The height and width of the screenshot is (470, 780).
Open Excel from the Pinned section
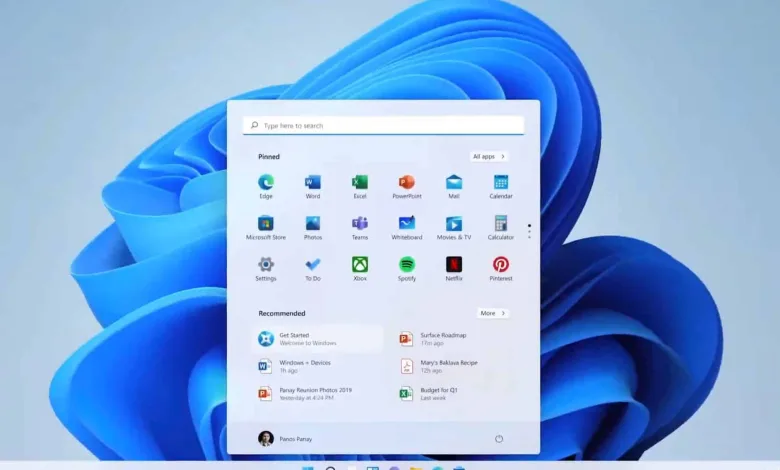pos(360,183)
